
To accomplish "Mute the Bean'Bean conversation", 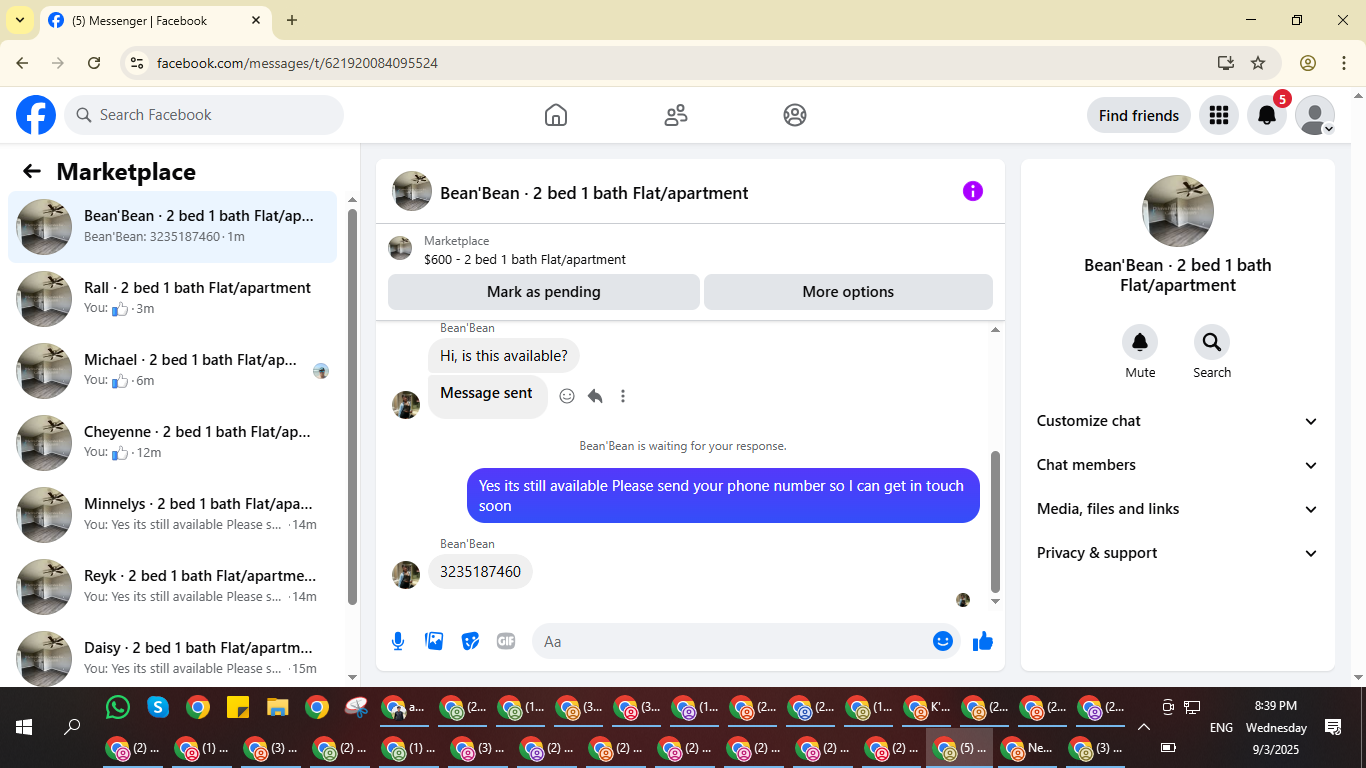I will pos(1140,343).
